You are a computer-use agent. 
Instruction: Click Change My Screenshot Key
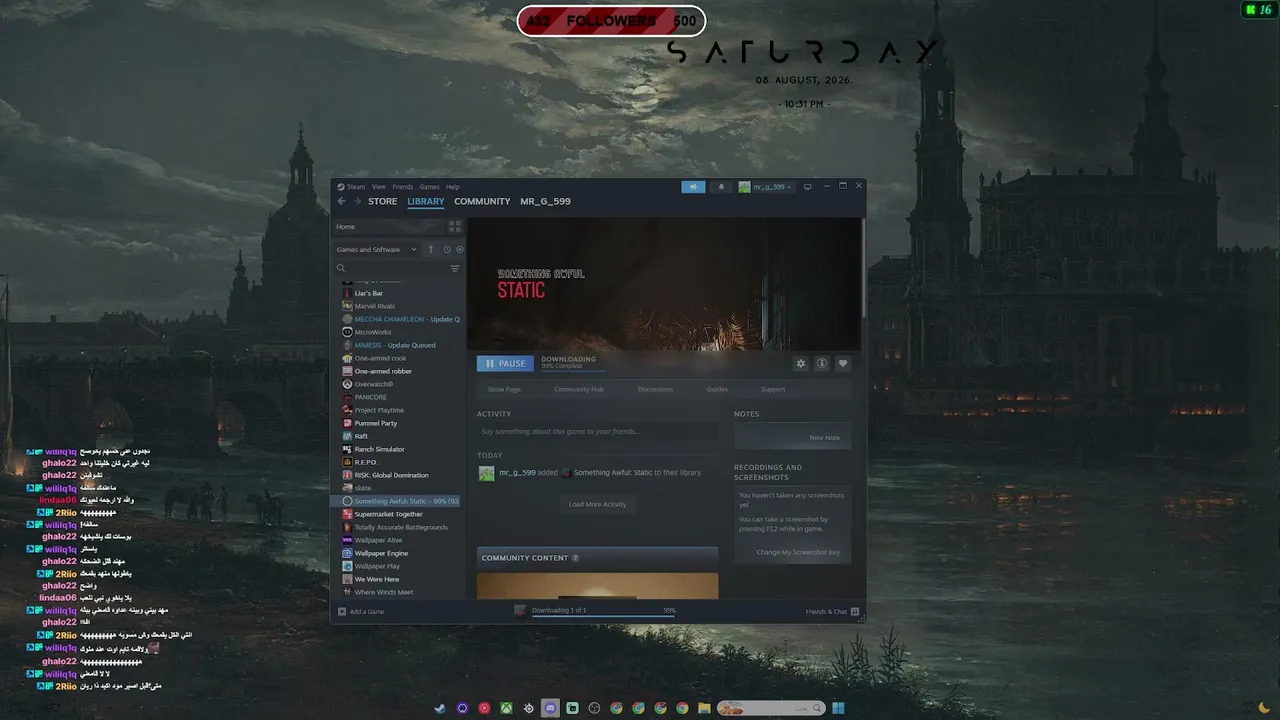(798, 552)
